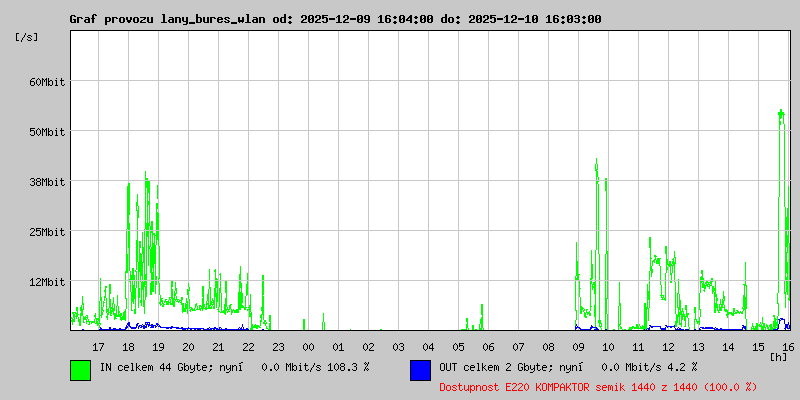Image resolution: width=800 pixels, height=400 pixels.
Task: Click the '06' hour label on x-axis
Action: click(x=488, y=347)
